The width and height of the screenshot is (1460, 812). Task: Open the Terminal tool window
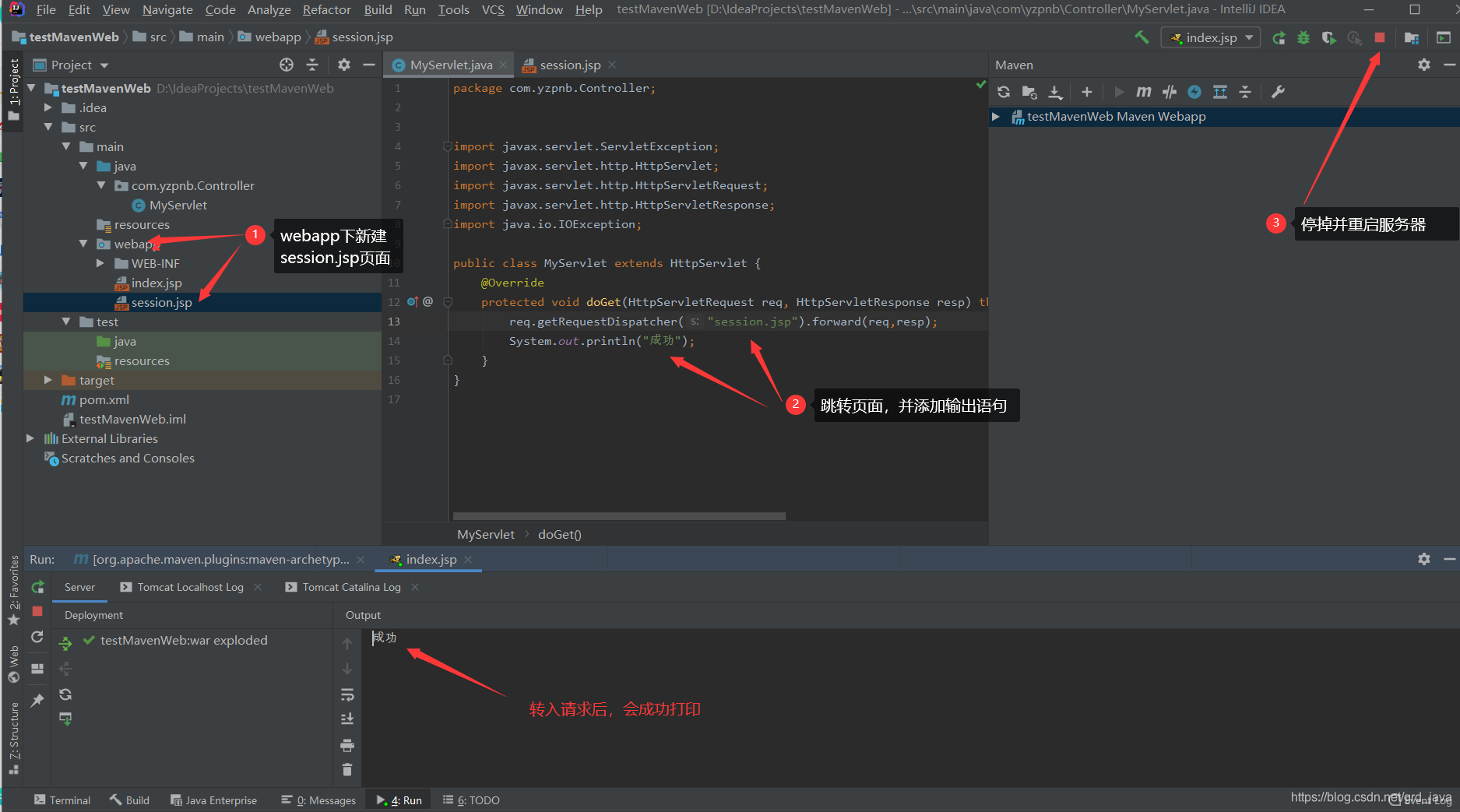(x=62, y=800)
